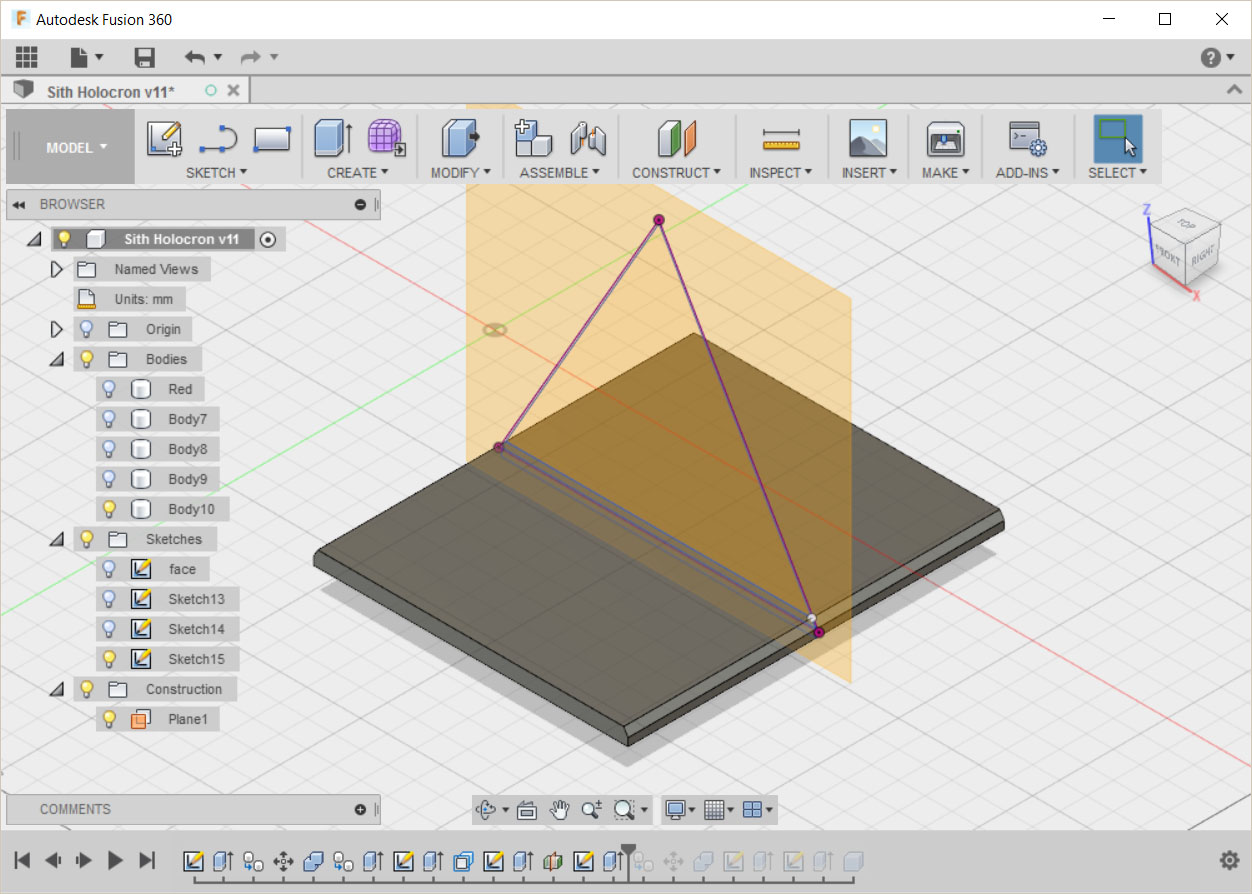This screenshot has width=1252, height=894.
Task: Click the Scripts and Add-Ins icon
Action: point(1027,139)
